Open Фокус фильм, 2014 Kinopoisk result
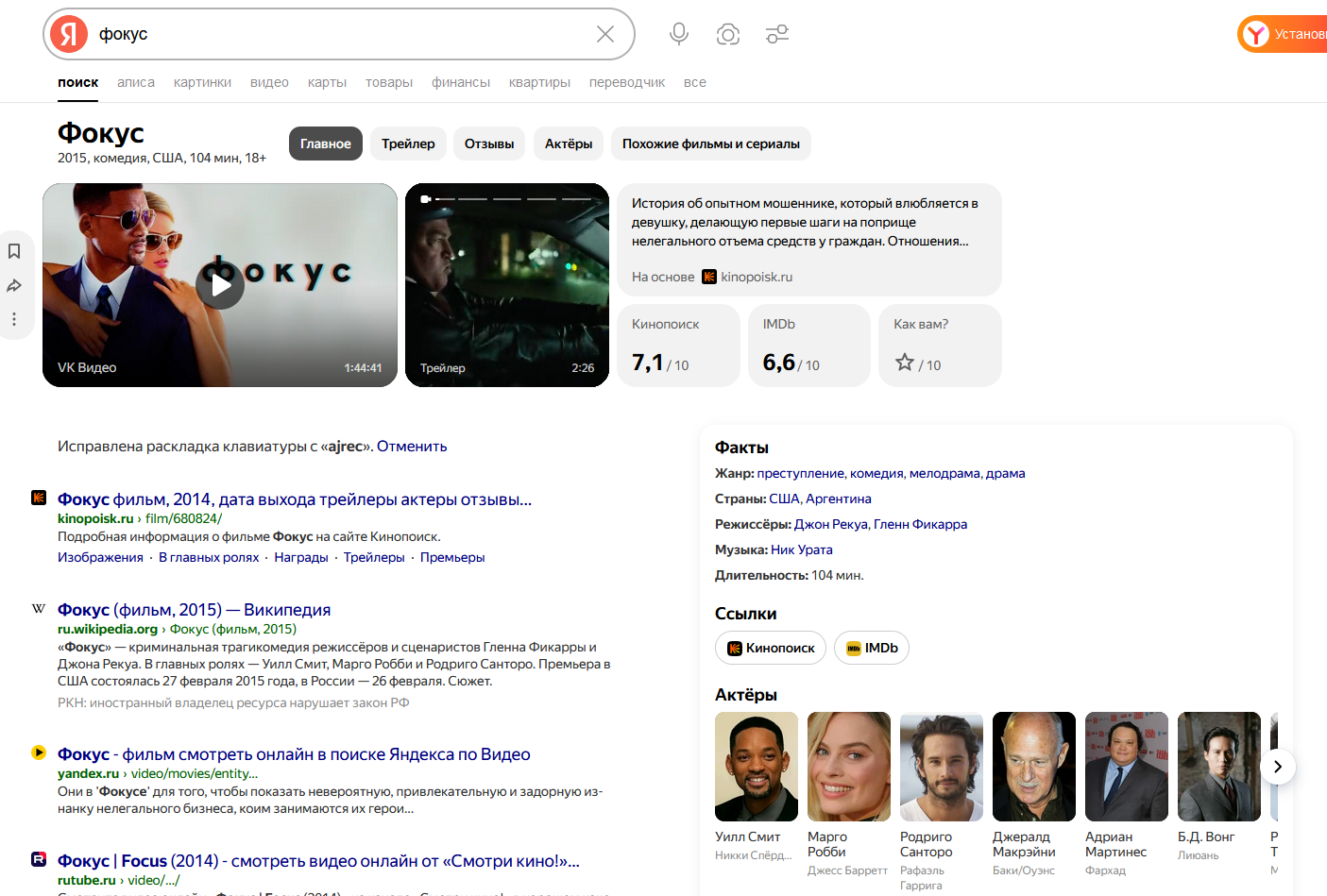This screenshot has width=1327, height=896. pyautogui.click(x=295, y=499)
